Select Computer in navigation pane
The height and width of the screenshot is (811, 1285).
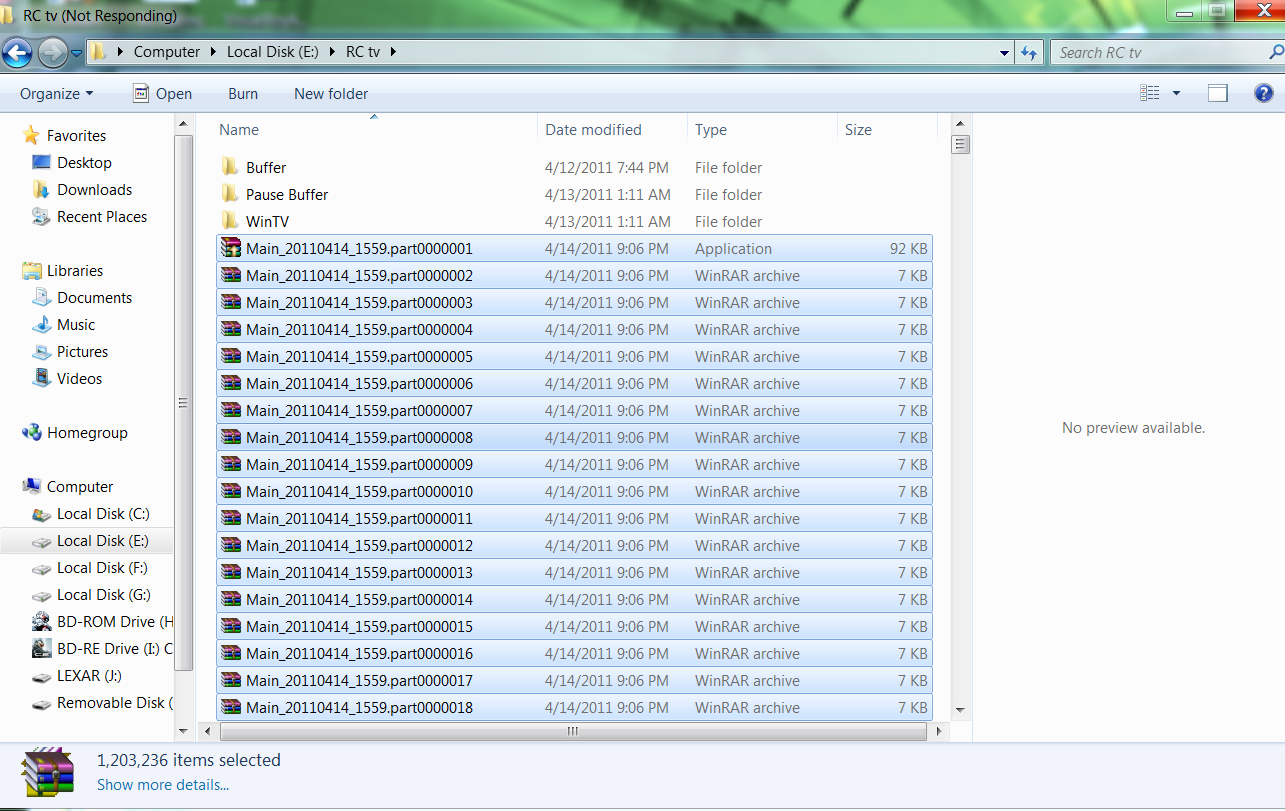pyautogui.click(x=79, y=486)
